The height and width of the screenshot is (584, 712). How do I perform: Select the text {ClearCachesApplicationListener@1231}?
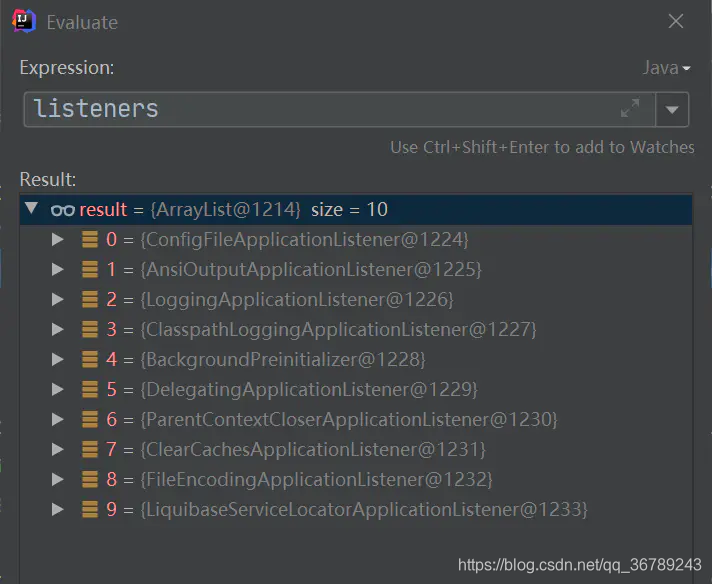pyautogui.click(x=313, y=450)
